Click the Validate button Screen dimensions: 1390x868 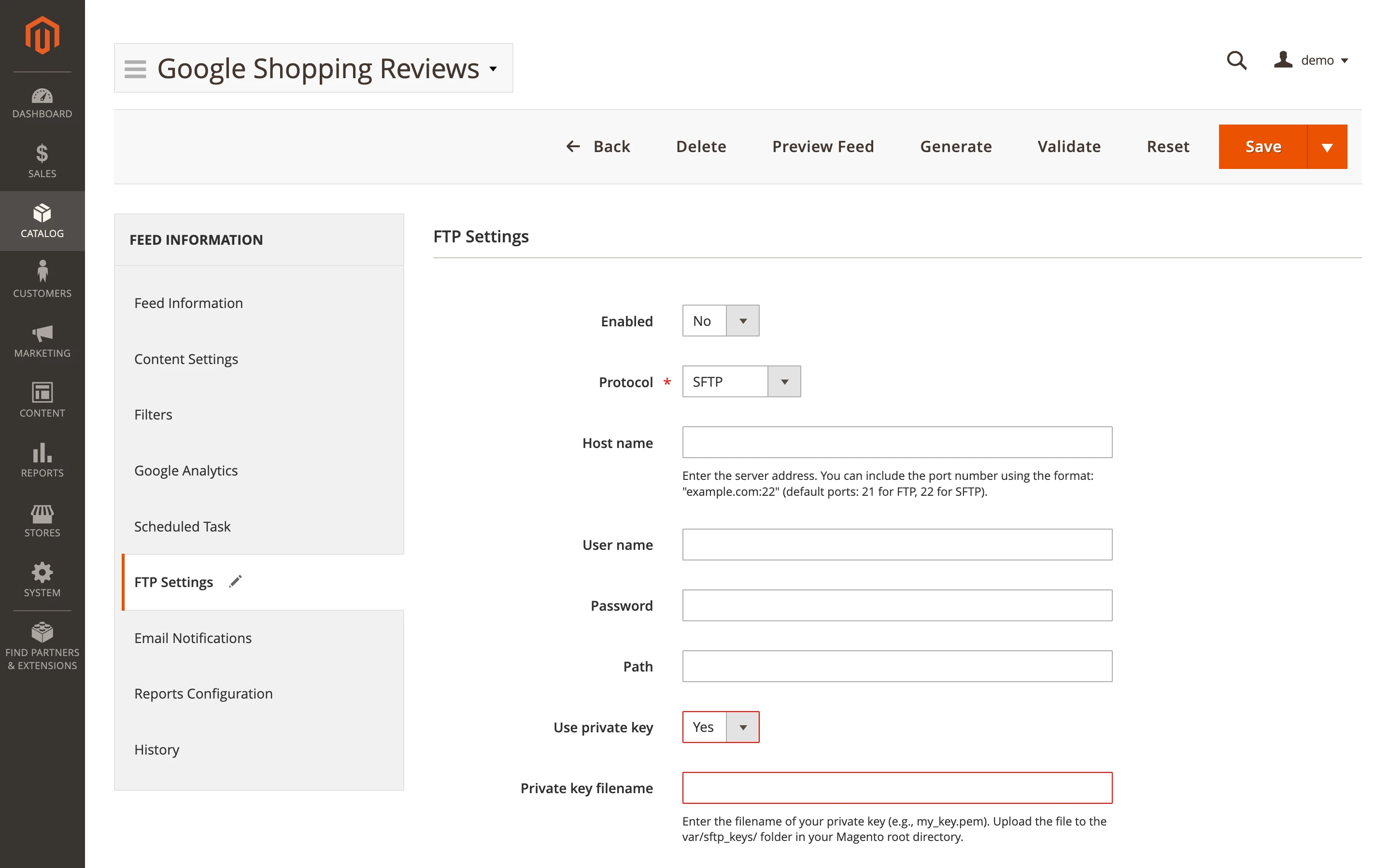click(x=1068, y=147)
